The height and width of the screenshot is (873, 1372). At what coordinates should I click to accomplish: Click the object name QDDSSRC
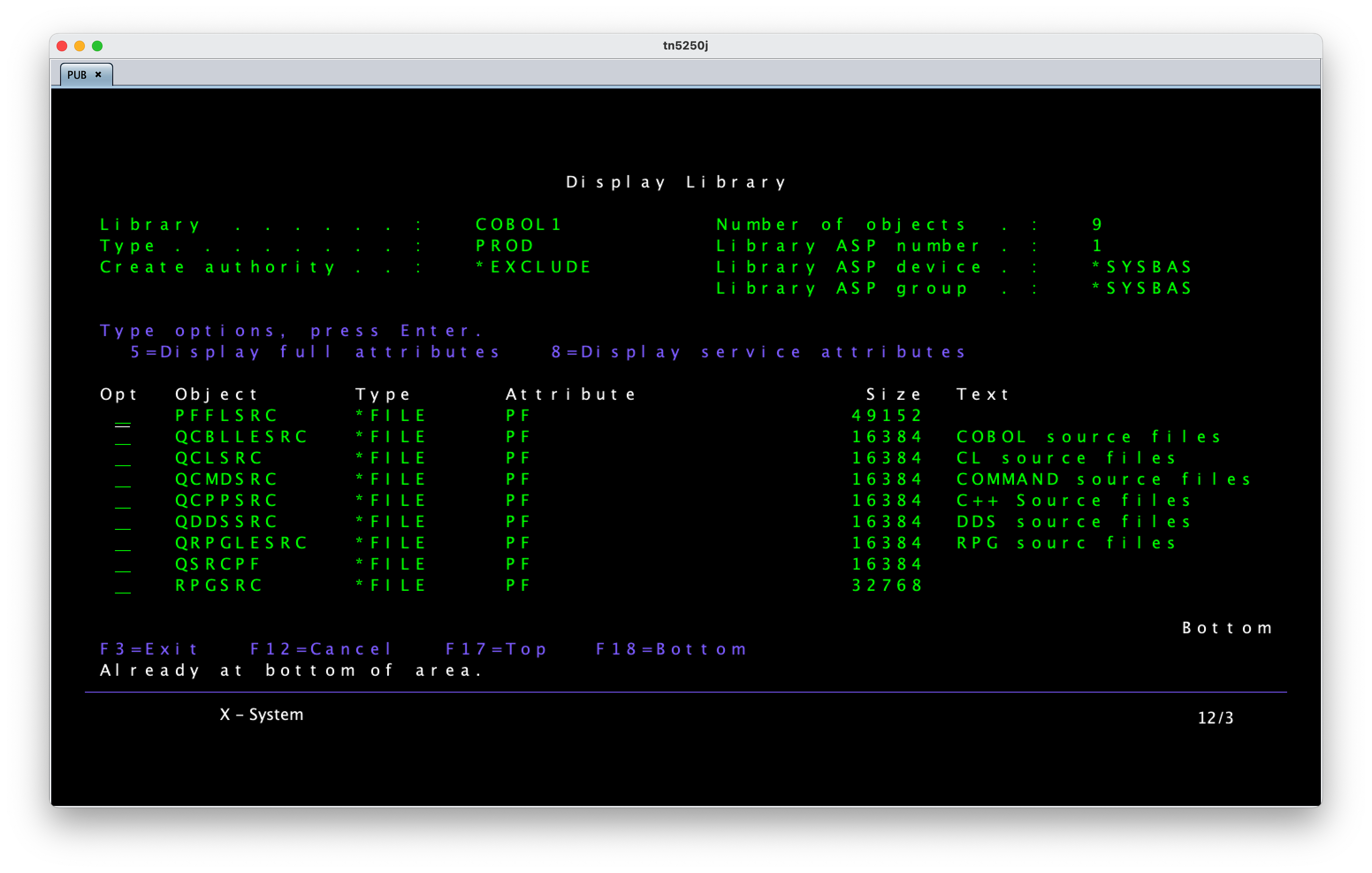[x=226, y=522]
